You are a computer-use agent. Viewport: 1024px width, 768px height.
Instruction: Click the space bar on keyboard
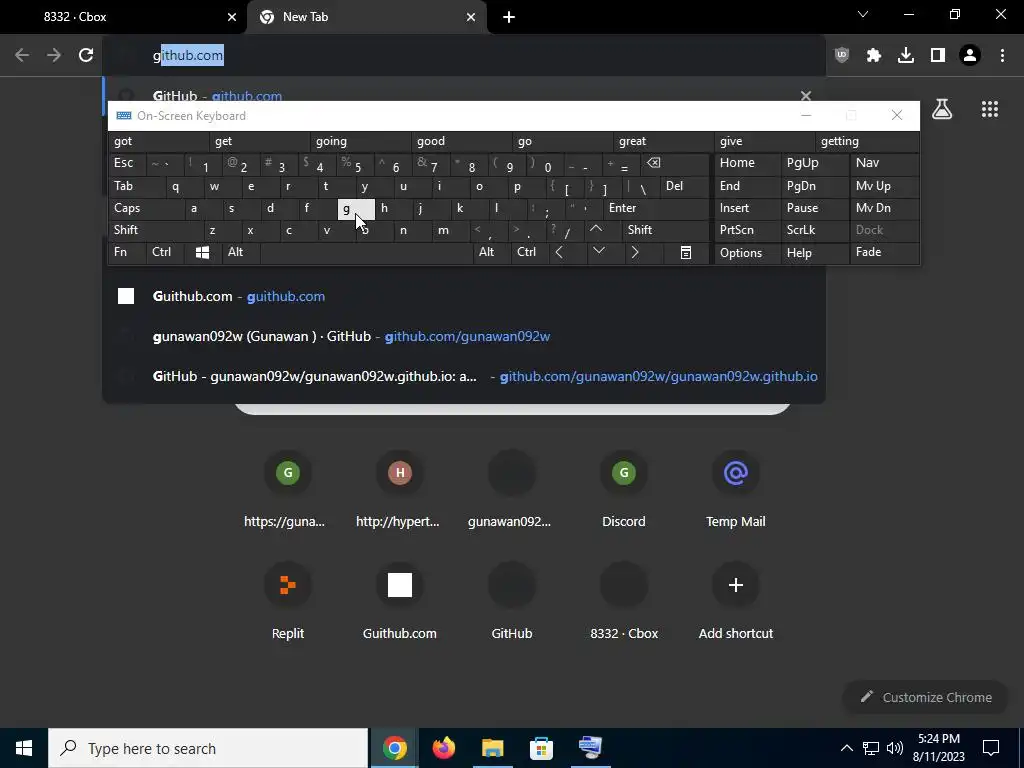(366, 252)
